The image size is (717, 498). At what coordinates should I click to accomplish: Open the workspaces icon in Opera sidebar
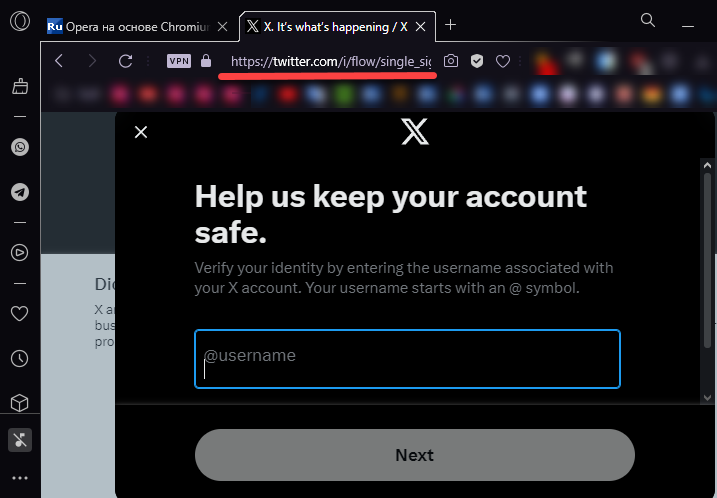20,86
